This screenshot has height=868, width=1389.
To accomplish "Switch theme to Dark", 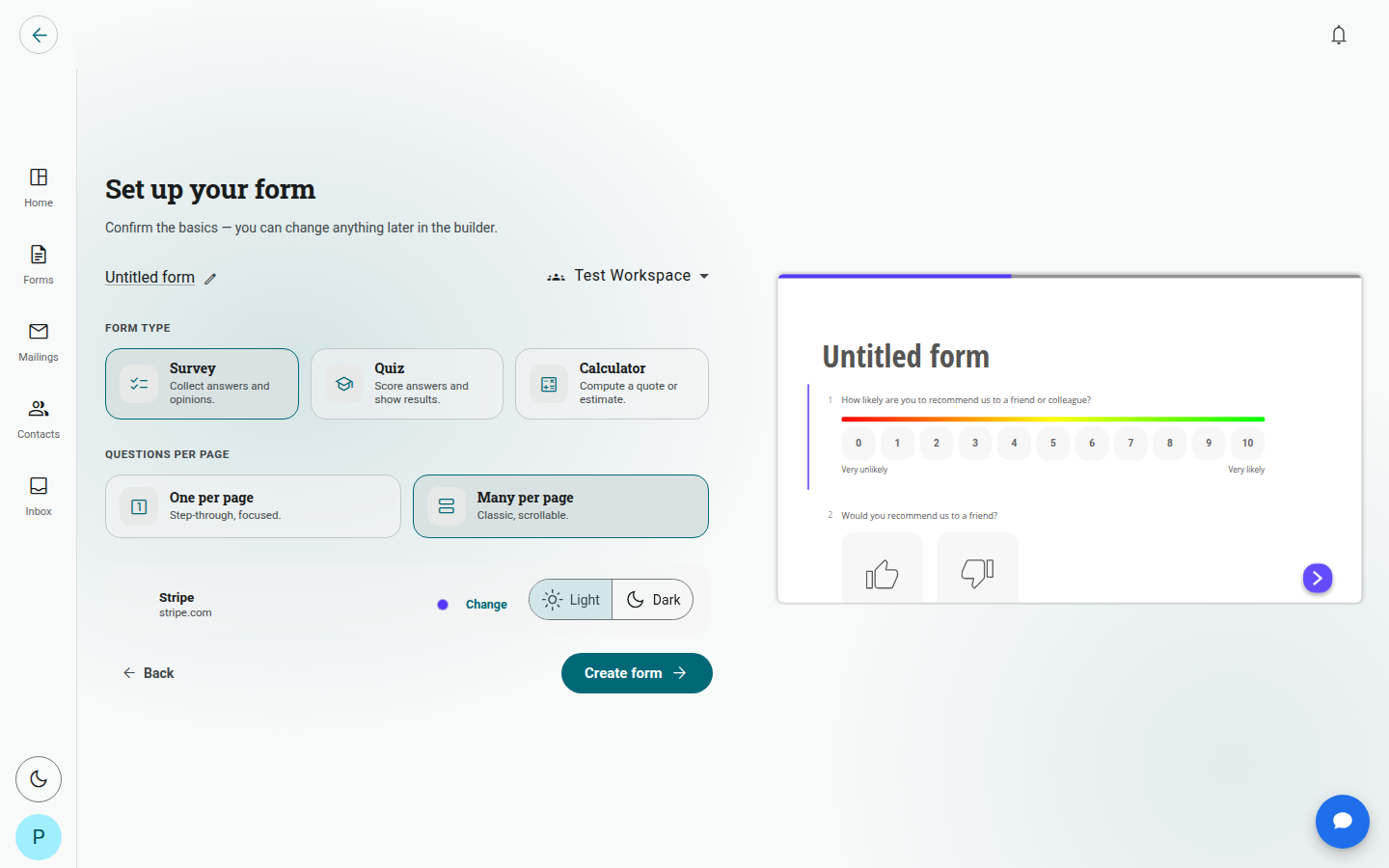I will pos(653,600).
